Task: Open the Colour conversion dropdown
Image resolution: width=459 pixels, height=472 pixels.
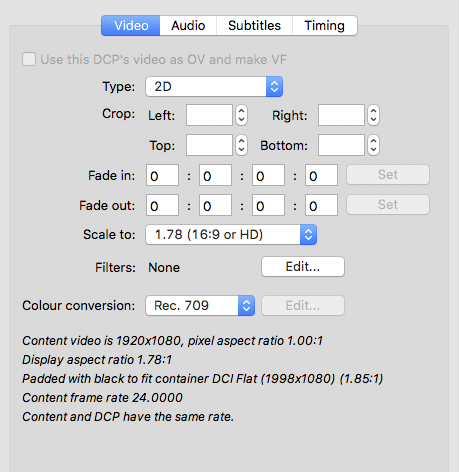Action: click(200, 305)
